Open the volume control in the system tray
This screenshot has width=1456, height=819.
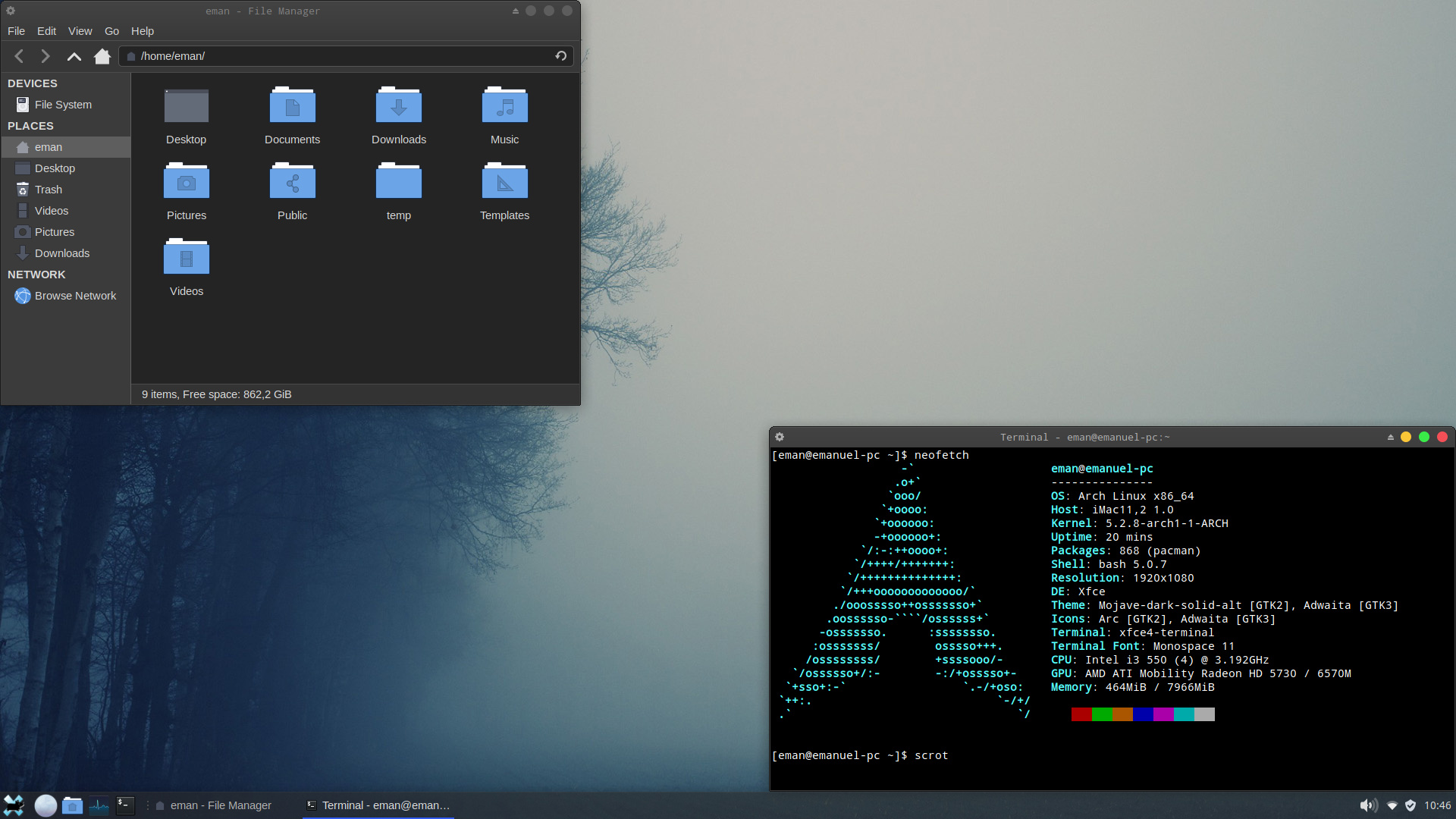coord(1368,805)
